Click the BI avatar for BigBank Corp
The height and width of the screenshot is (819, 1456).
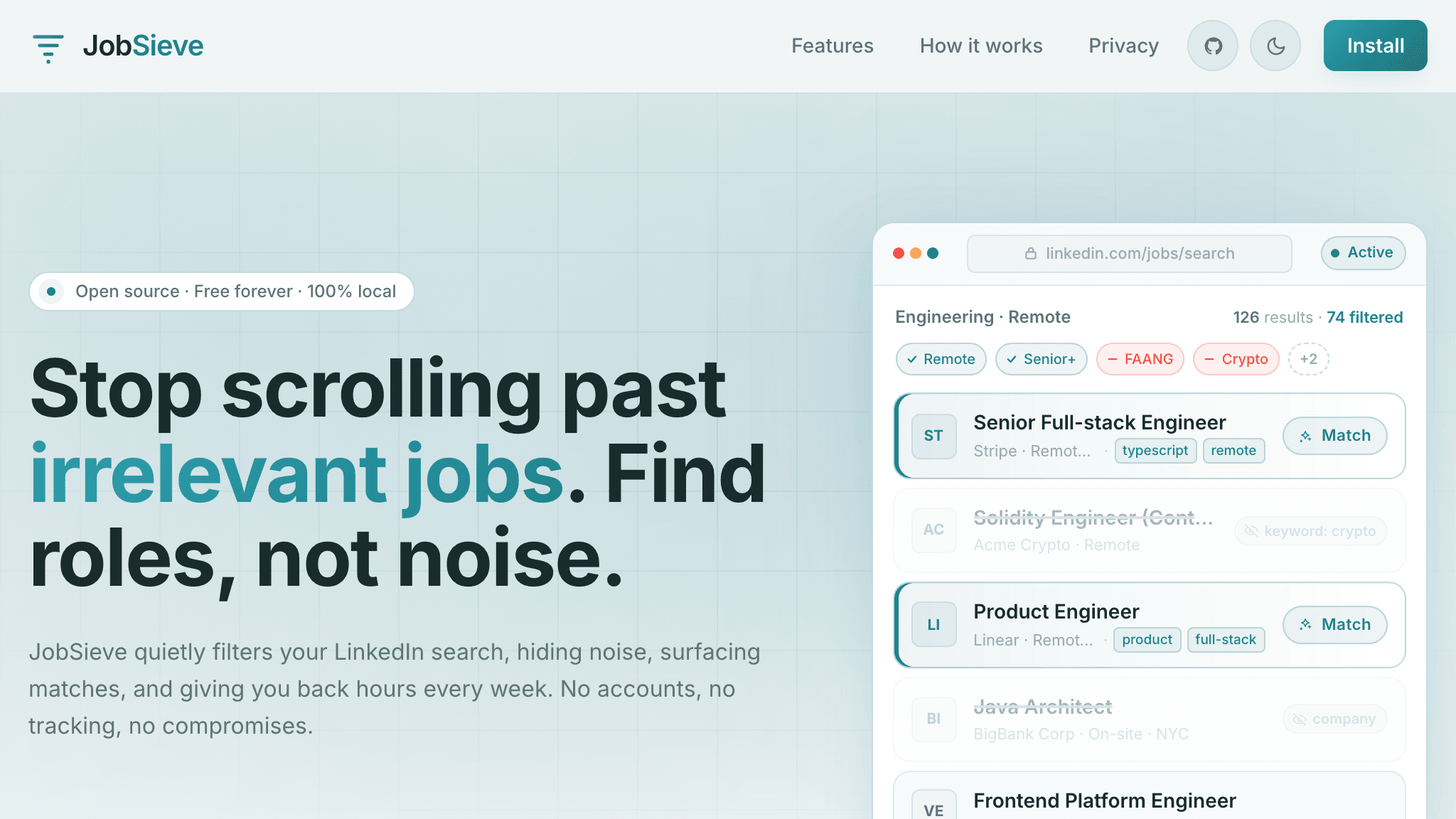click(933, 719)
